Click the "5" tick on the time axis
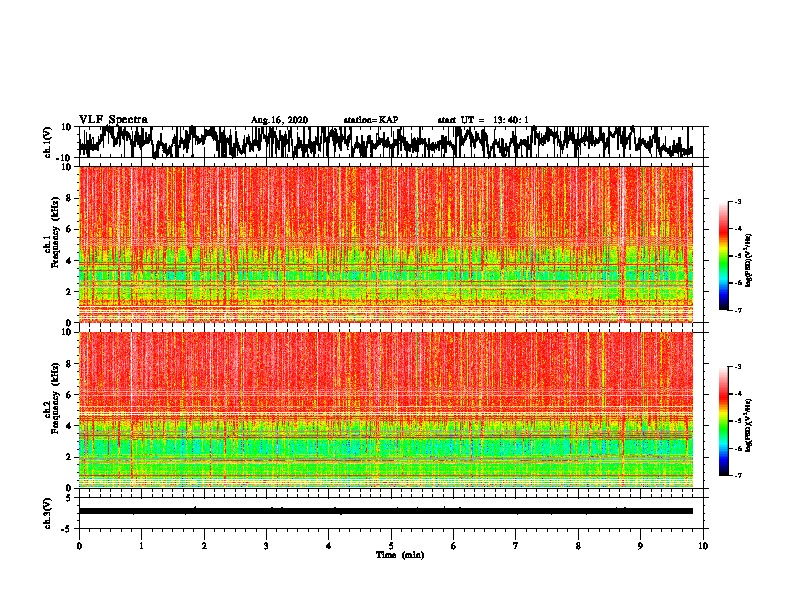This screenshot has width=792, height=612. coord(391,546)
